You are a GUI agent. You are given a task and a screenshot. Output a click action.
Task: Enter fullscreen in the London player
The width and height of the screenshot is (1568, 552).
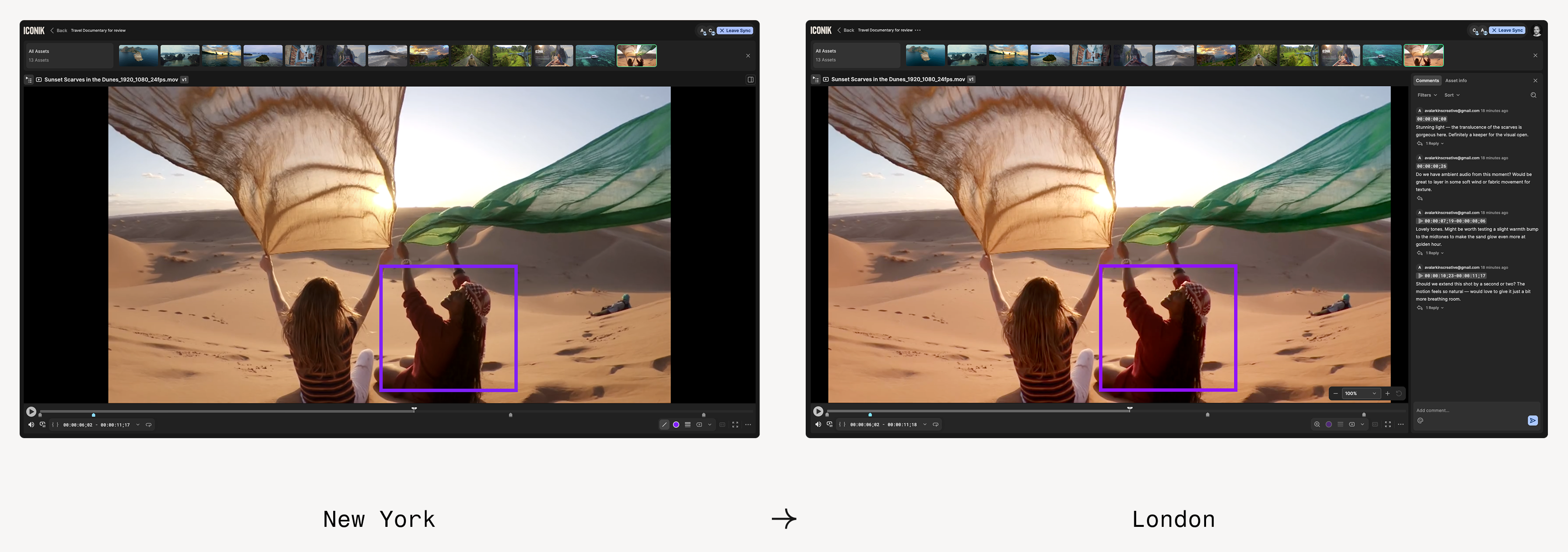click(x=1388, y=424)
